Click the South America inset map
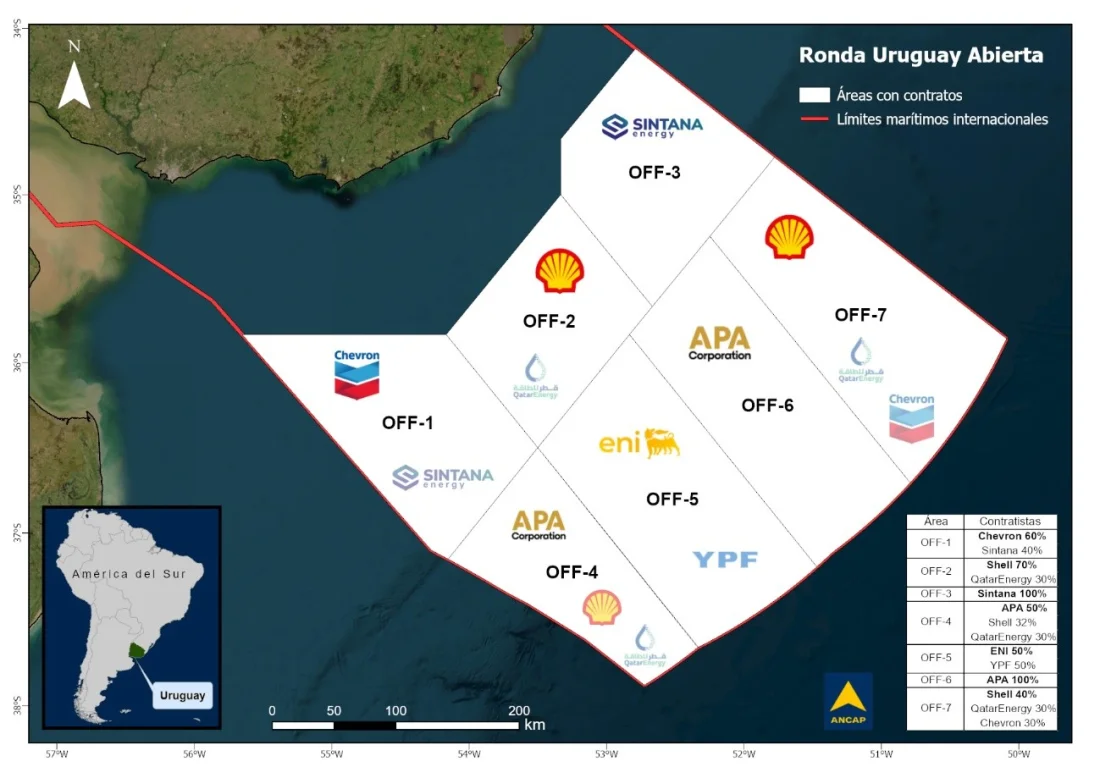This screenshot has height=778, width=1100. click(x=132, y=617)
